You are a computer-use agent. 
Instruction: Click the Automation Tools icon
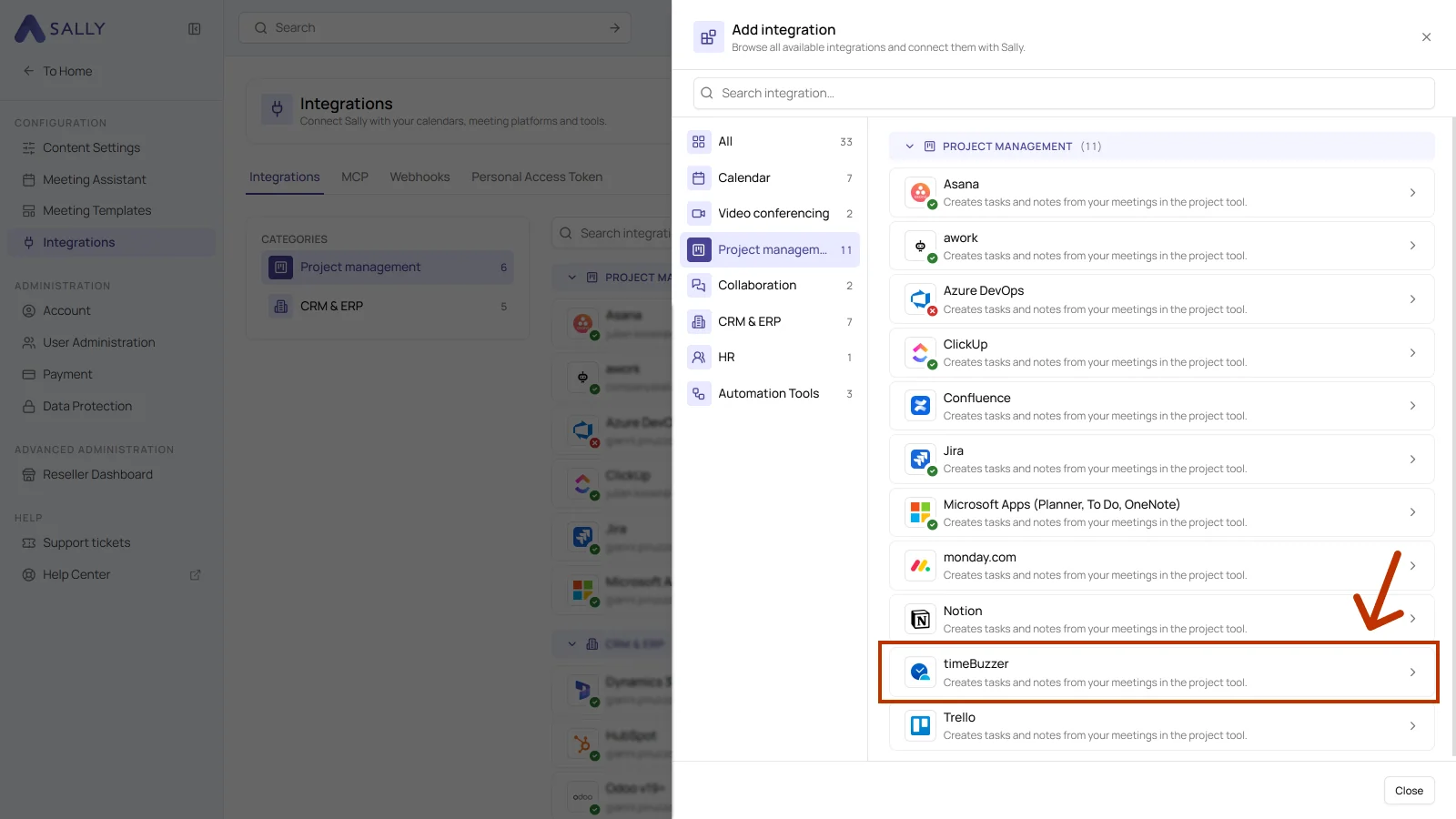pos(699,394)
